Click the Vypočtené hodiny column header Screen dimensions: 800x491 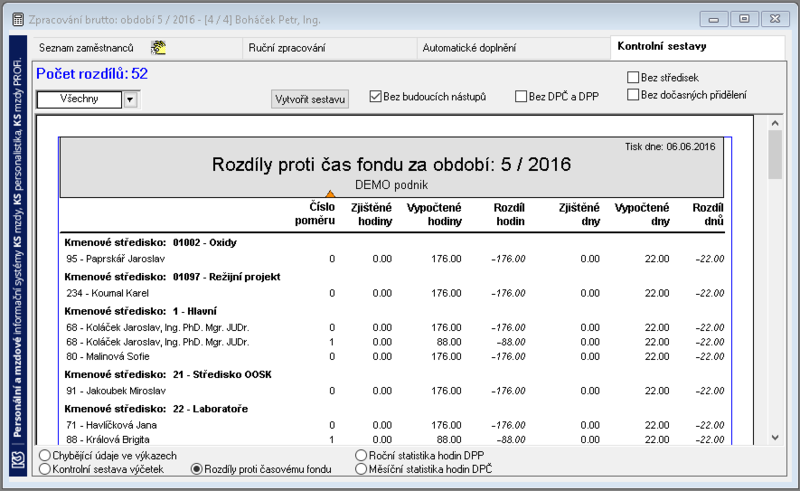coord(434,214)
